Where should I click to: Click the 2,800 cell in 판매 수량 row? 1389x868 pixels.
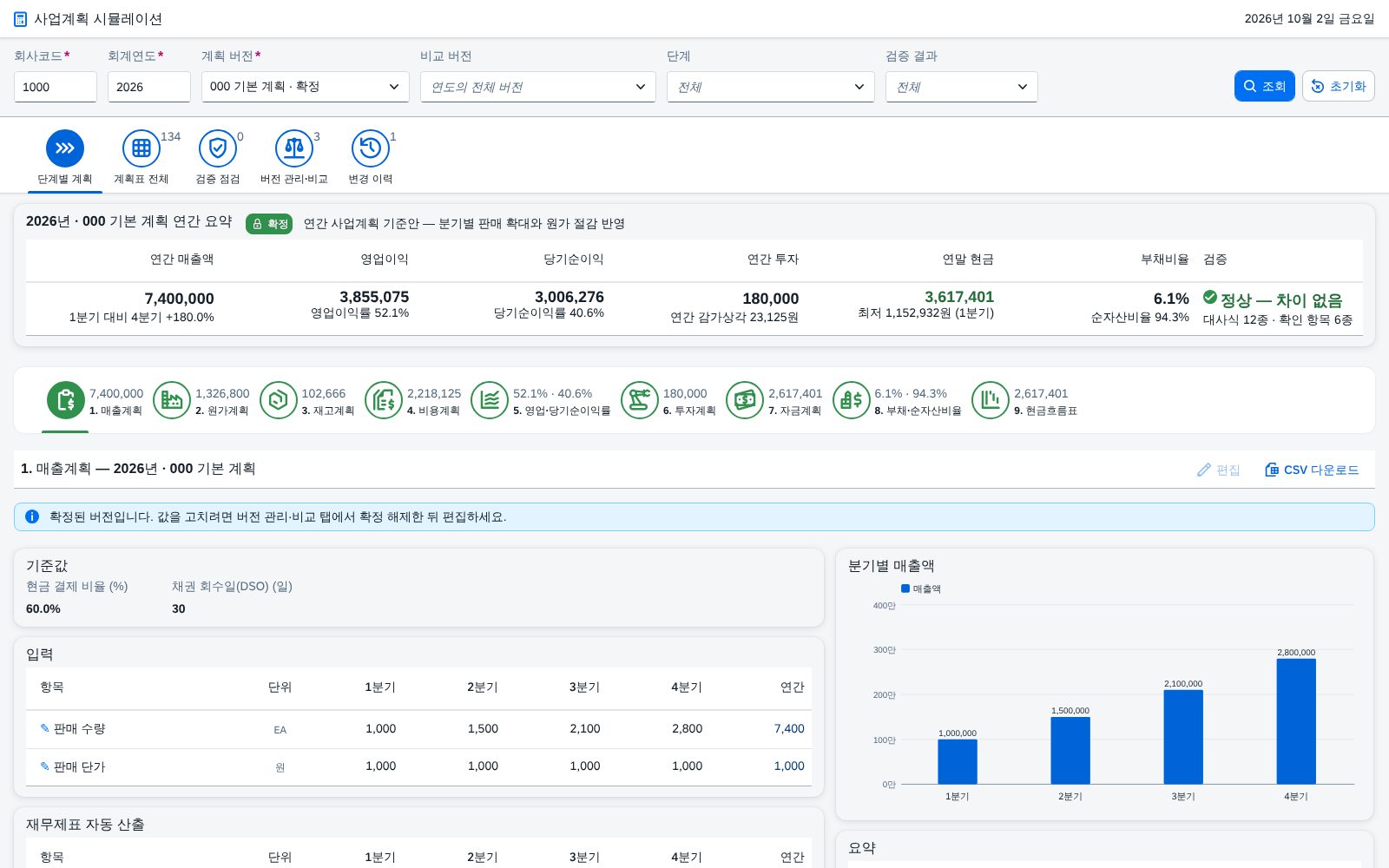pyautogui.click(x=687, y=729)
